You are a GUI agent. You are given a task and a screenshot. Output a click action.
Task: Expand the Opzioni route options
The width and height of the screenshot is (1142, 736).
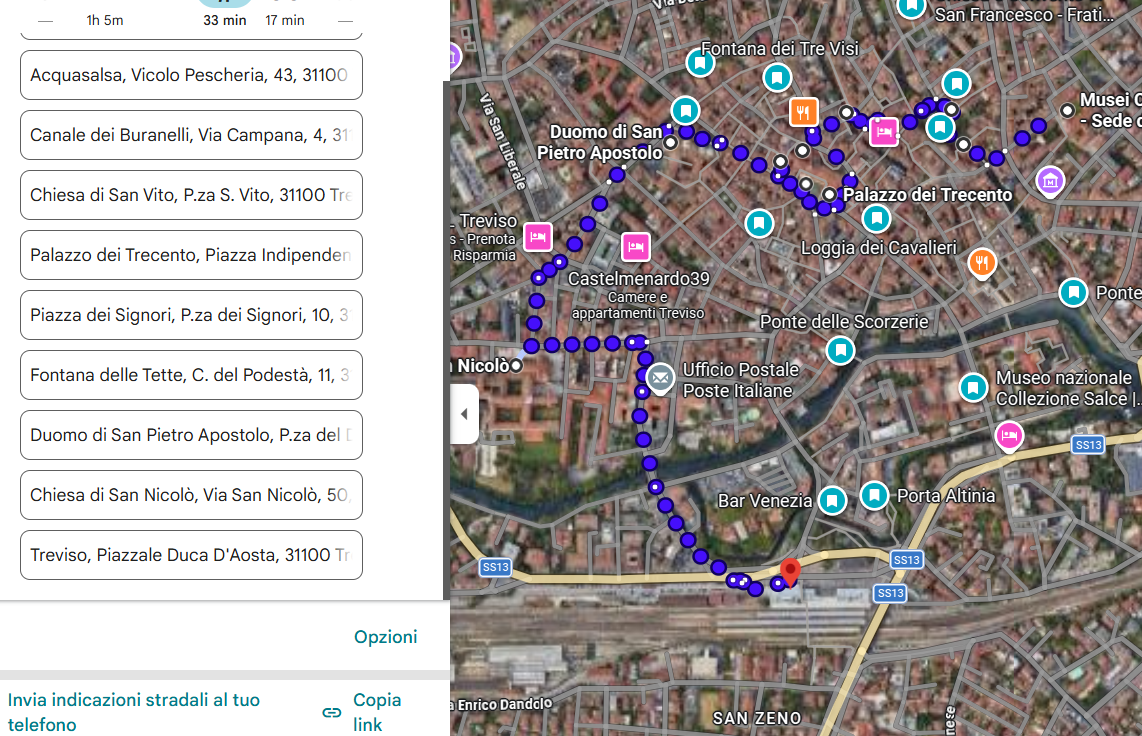tap(385, 637)
